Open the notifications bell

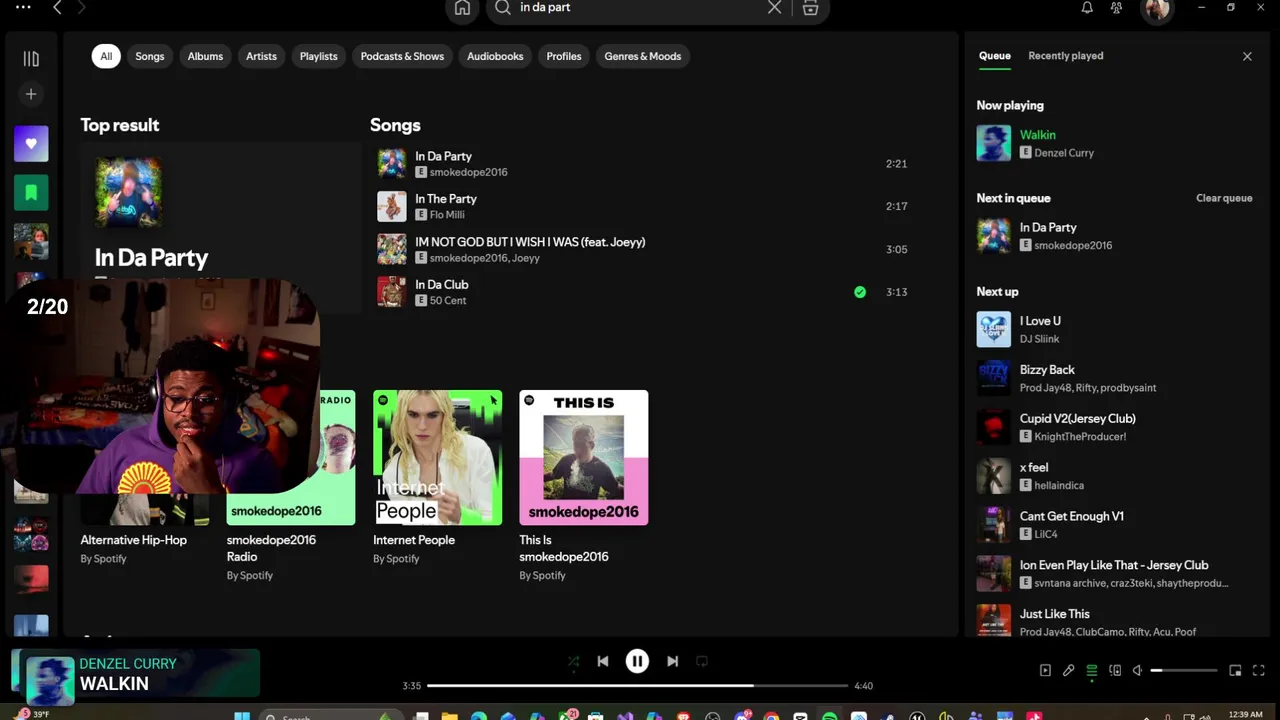(1087, 8)
